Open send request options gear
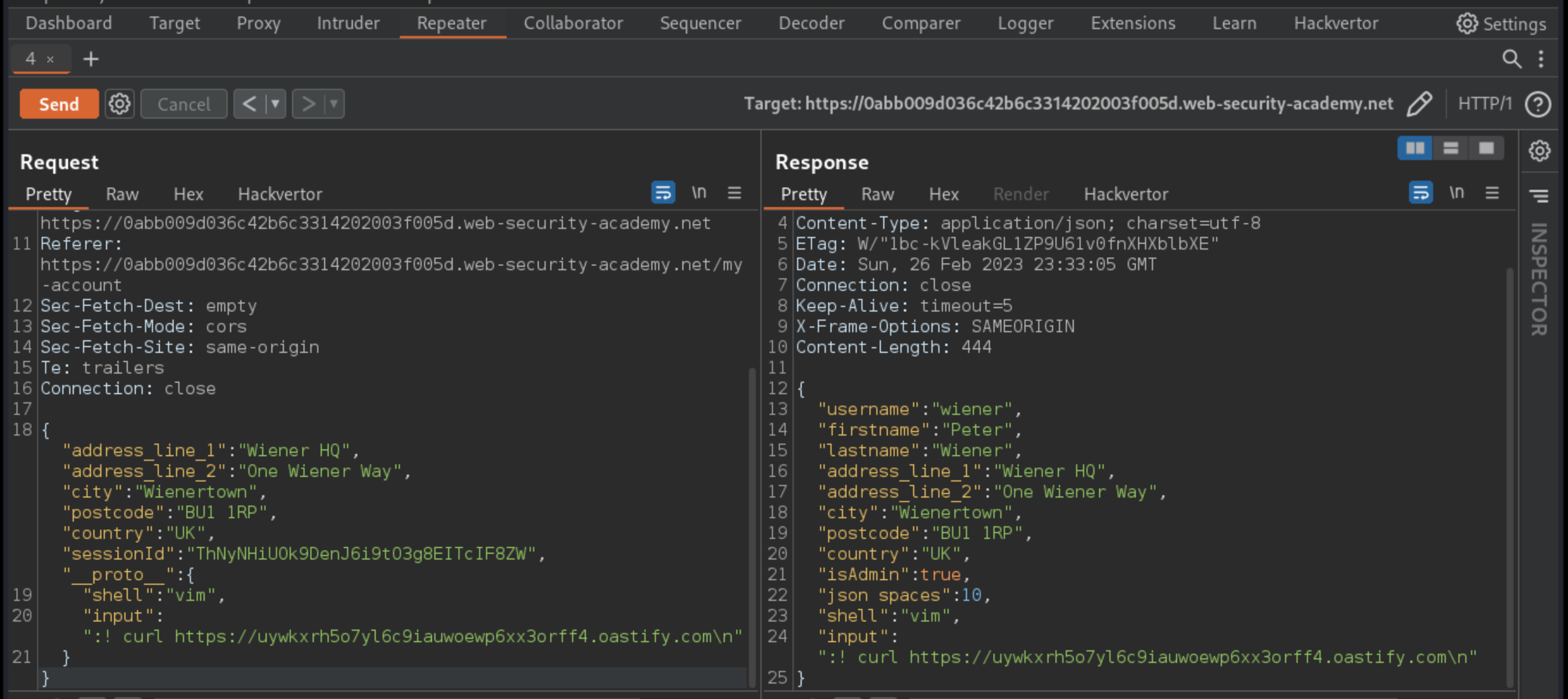 [x=119, y=104]
